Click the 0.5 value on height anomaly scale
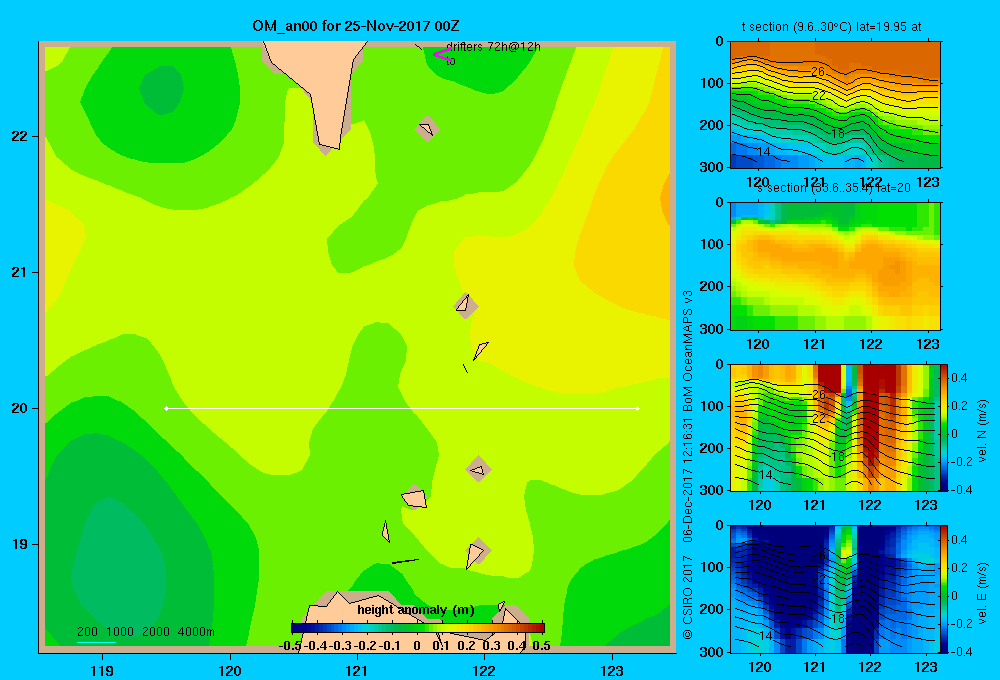1000x680 pixels. [541, 646]
